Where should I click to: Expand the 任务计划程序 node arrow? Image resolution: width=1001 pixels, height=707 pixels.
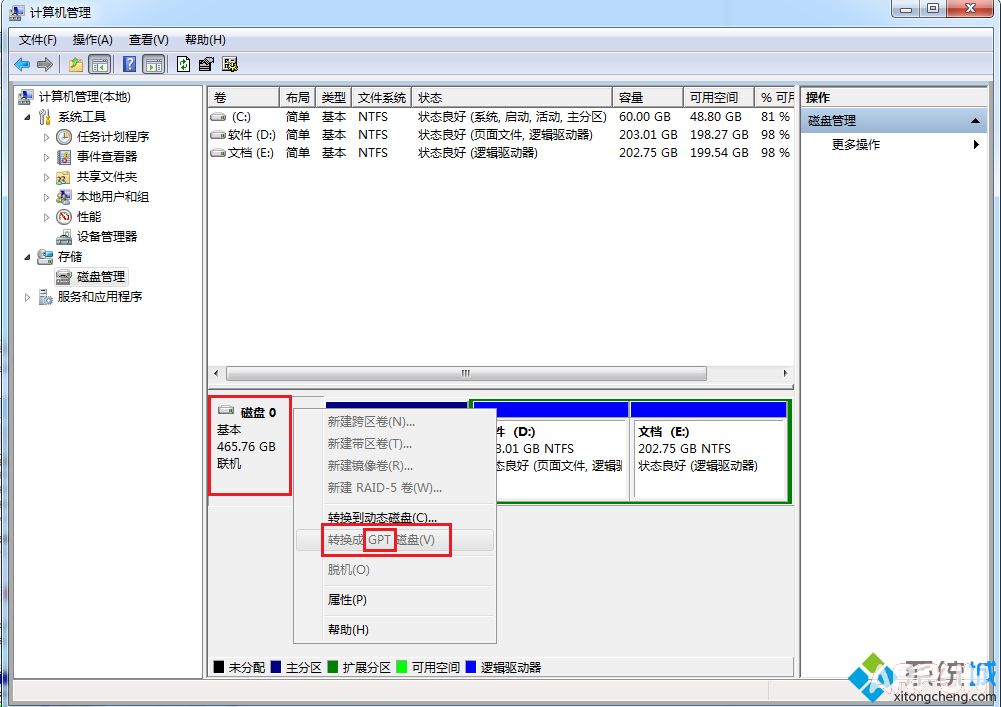point(46,137)
